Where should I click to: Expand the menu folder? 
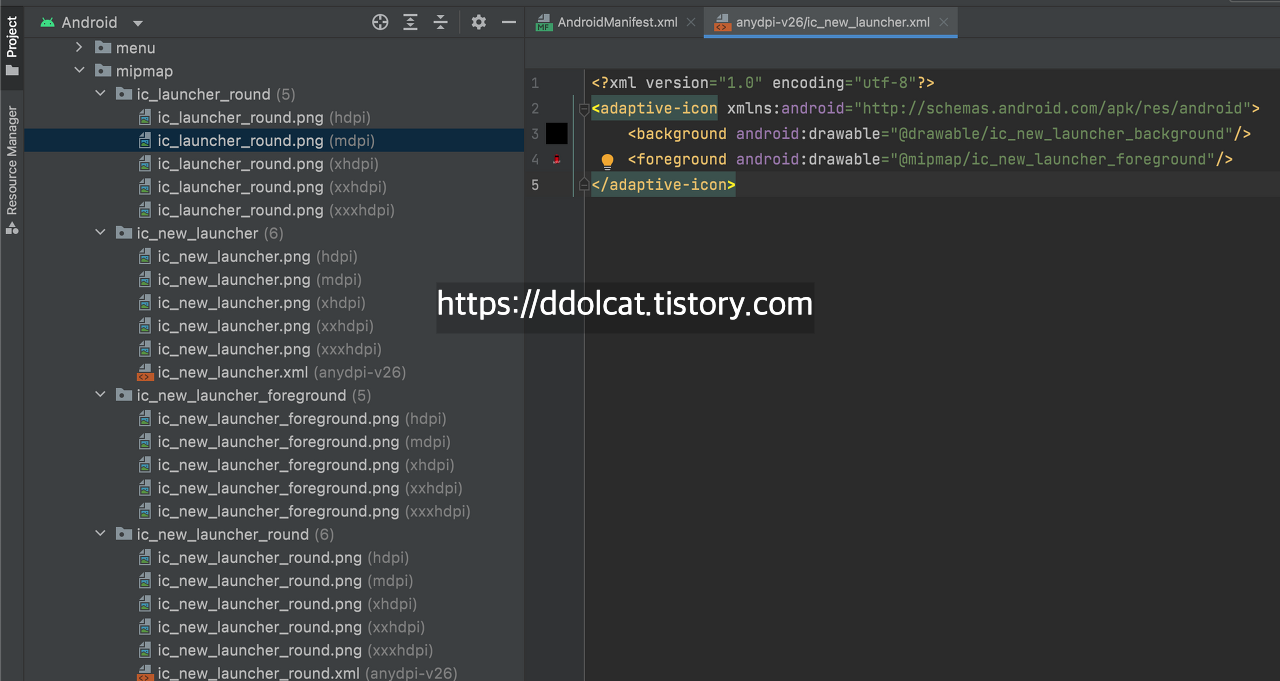tap(80, 48)
